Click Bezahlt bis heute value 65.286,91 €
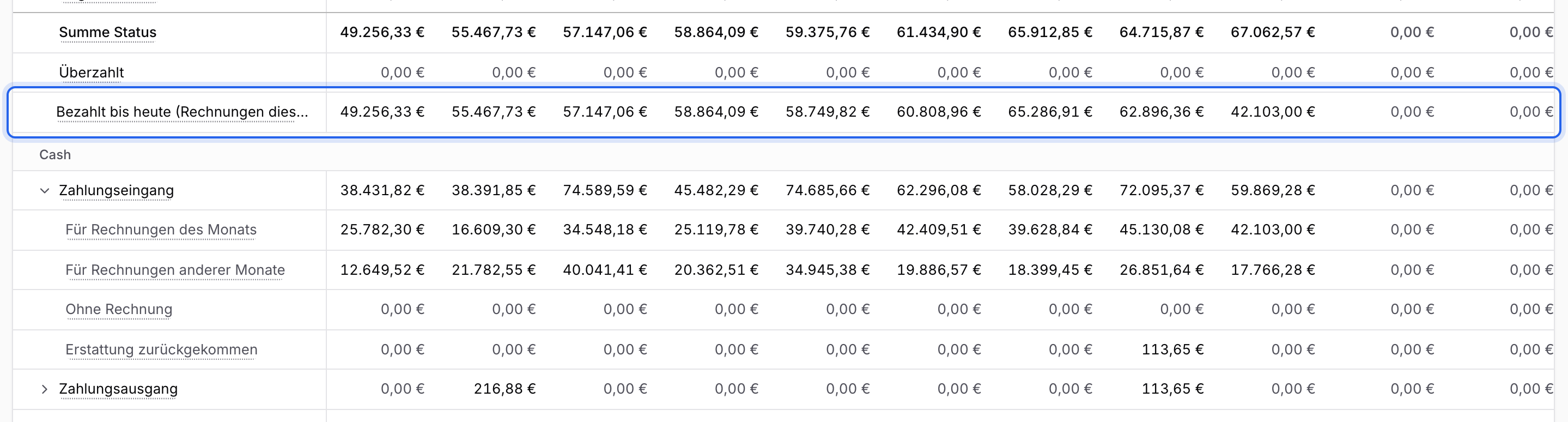The width and height of the screenshot is (1568, 422). point(1050,112)
